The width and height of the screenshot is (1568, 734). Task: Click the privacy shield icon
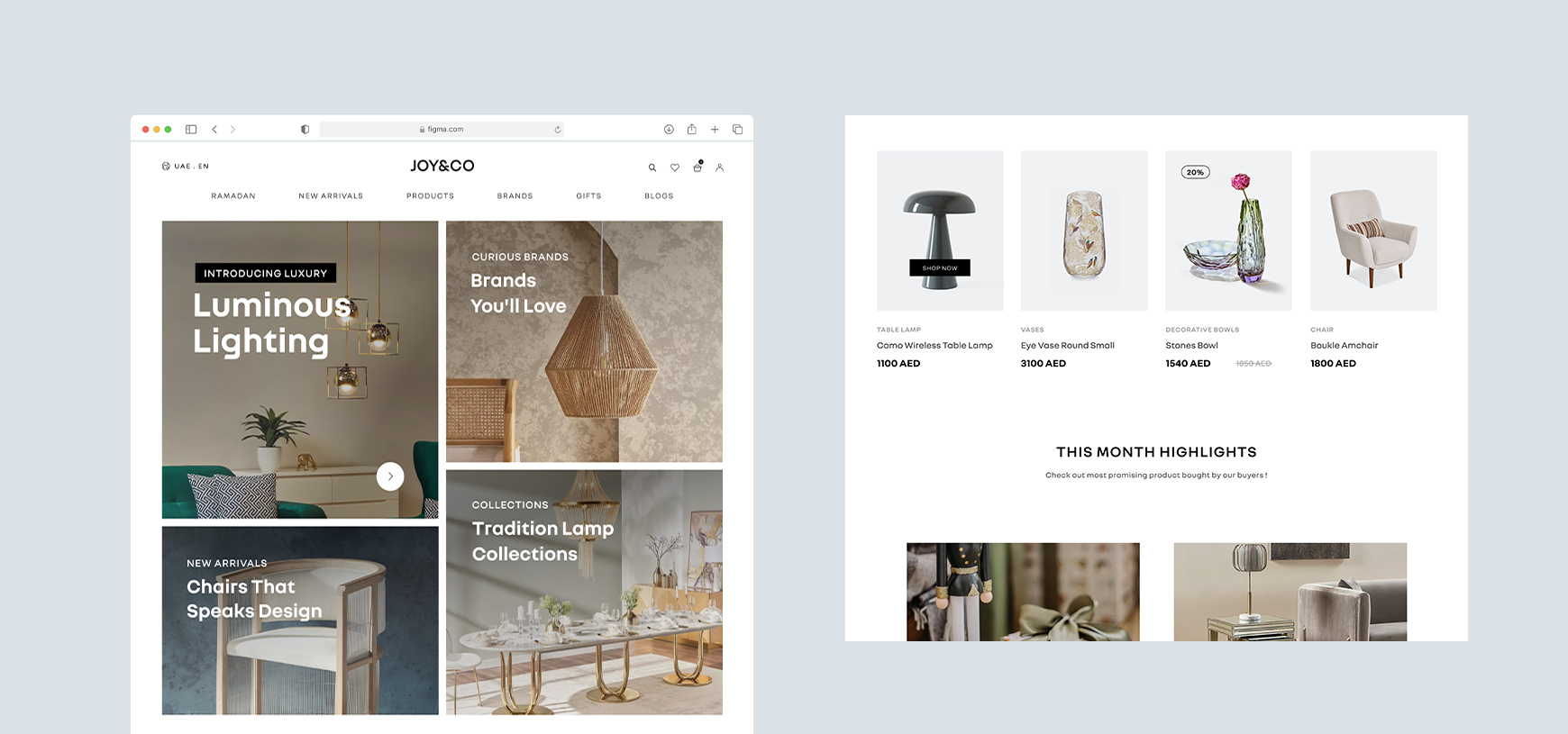point(305,130)
